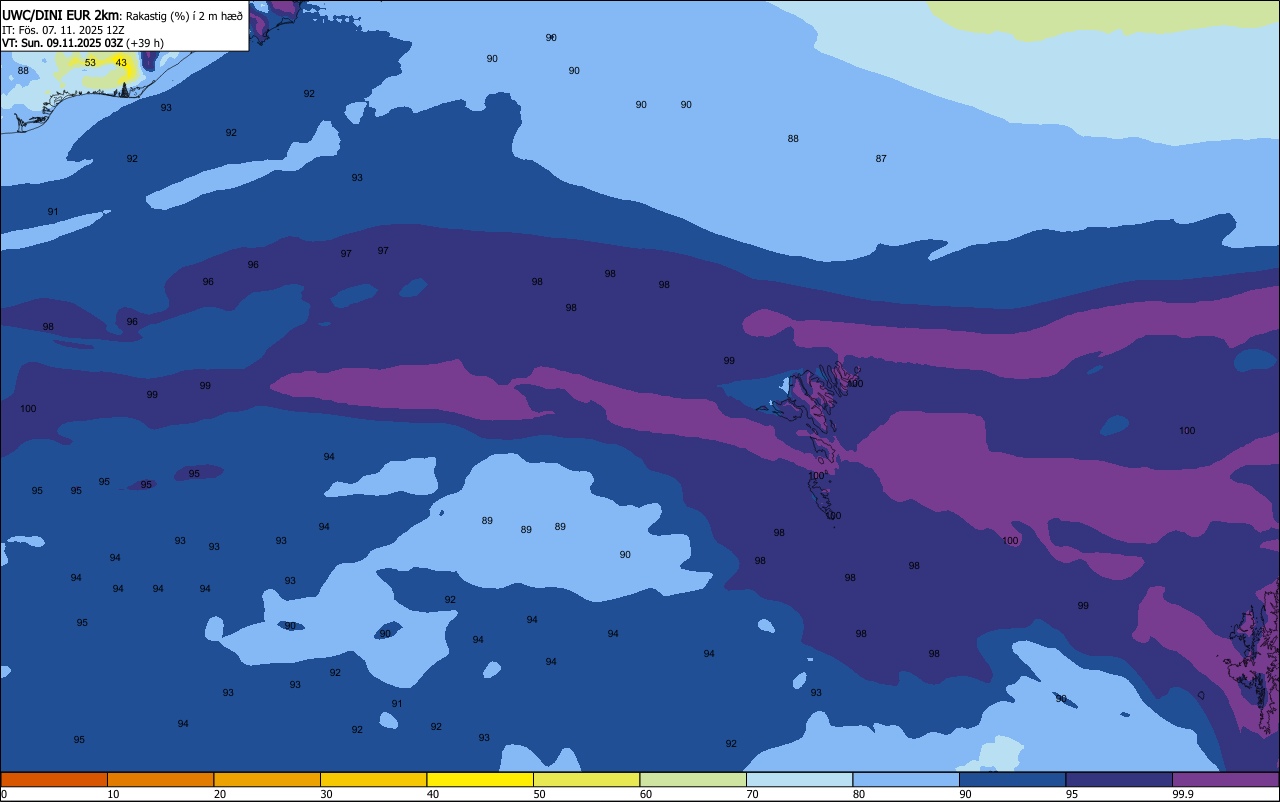
Task: Click the humidity value 53 on yellow area
Action: click(x=90, y=63)
